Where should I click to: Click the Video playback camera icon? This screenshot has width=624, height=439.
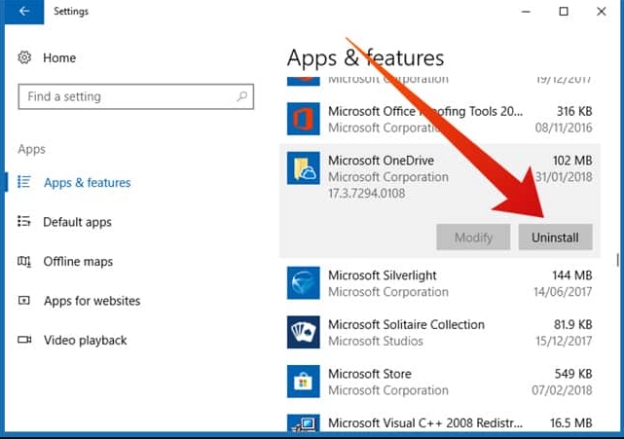(x=24, y=339)
